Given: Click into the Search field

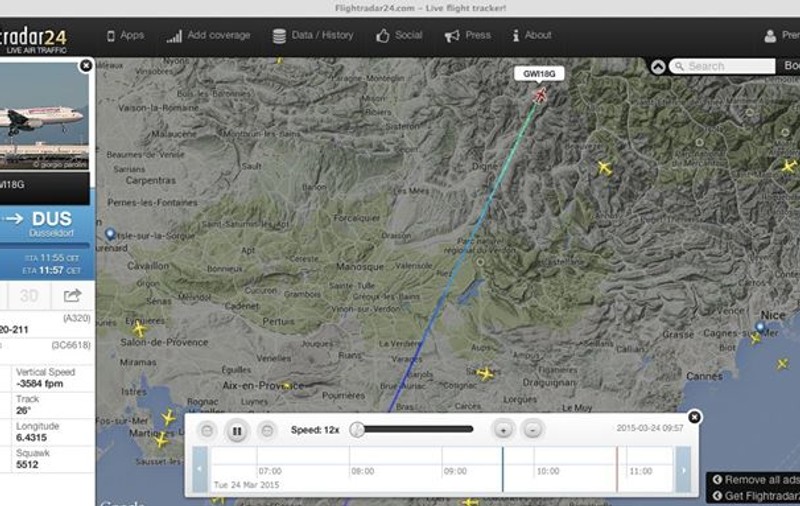Looking at the screenshot, I should (x=722, y=66).
